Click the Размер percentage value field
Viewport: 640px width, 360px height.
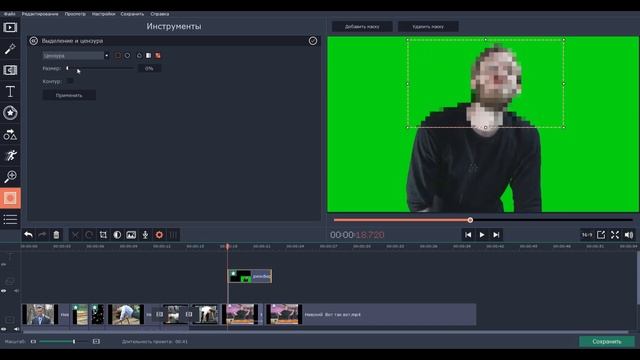(x=149, y=69)
